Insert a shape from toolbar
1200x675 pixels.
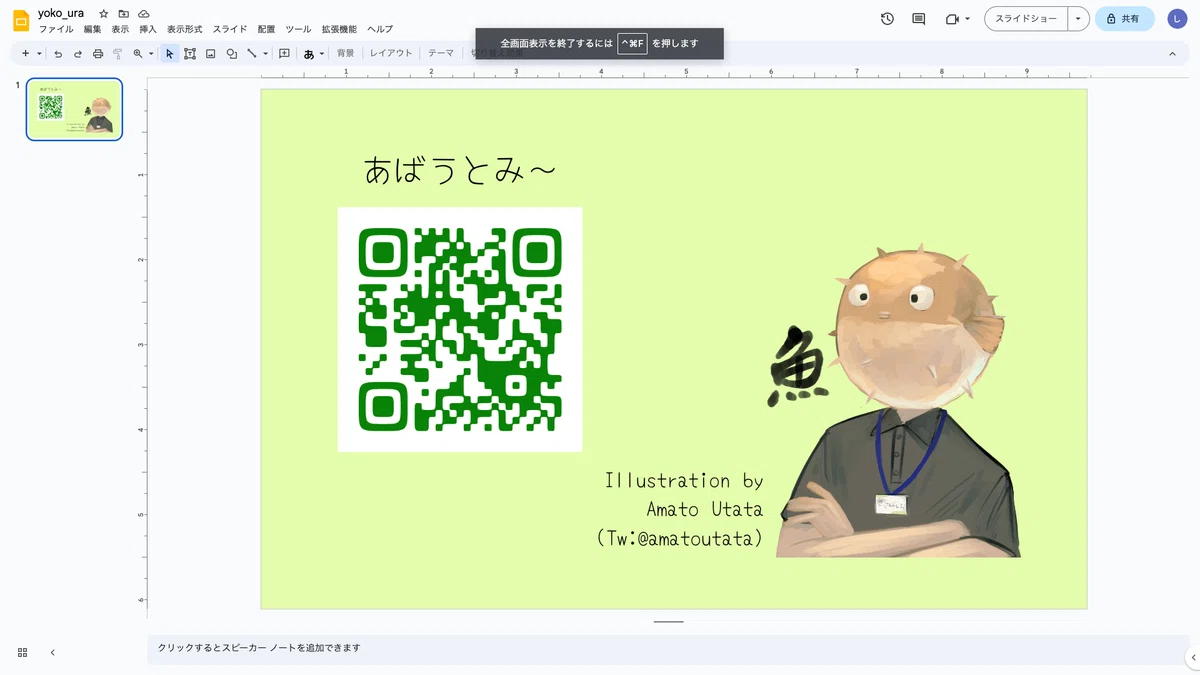tap(232, 53)
